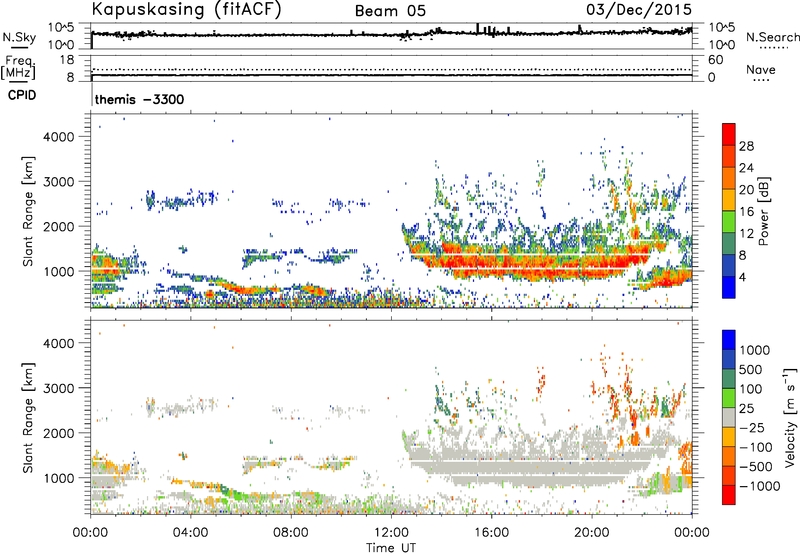The image size is (800, 554).
Task: Select the "Power [dB]" colorbar title
Action: 764,211
